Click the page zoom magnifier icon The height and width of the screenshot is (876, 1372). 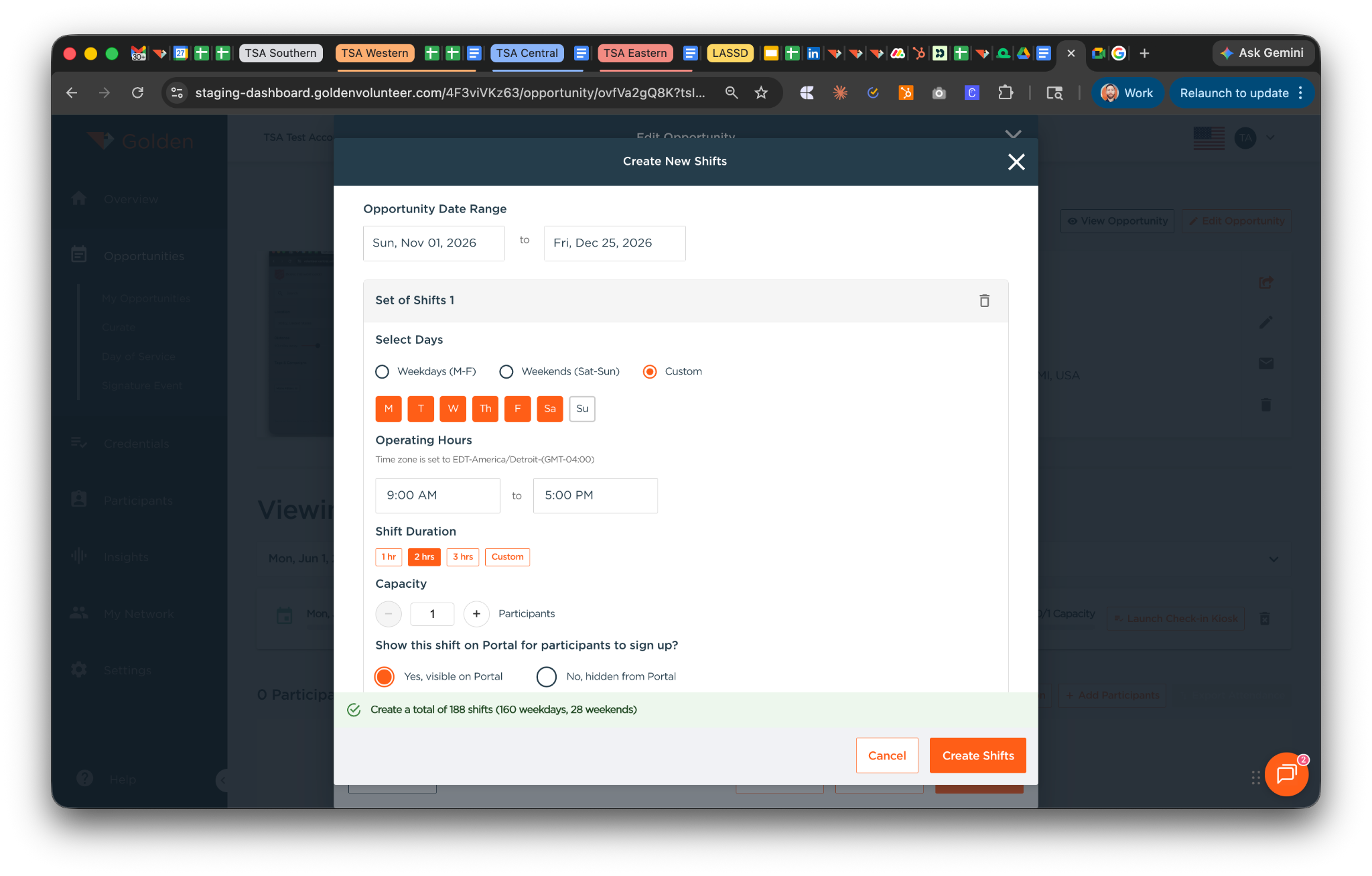tap(732, 93)
